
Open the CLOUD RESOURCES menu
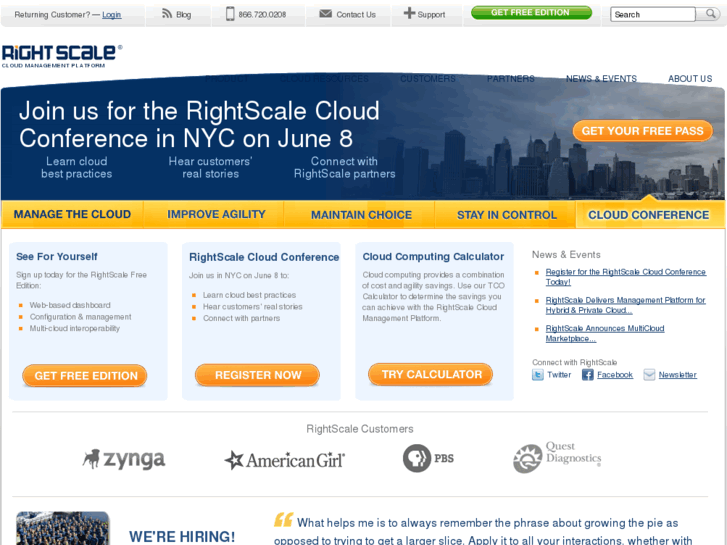coord(324,79)
